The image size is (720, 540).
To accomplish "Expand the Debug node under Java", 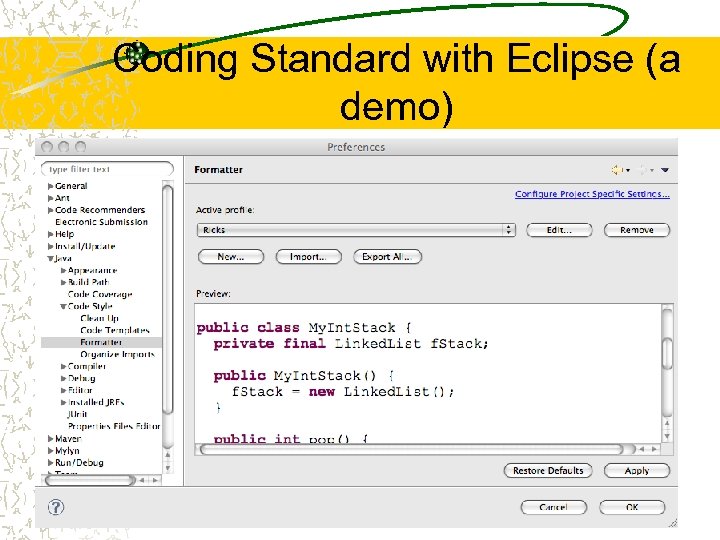I will (x=63, y=378).
